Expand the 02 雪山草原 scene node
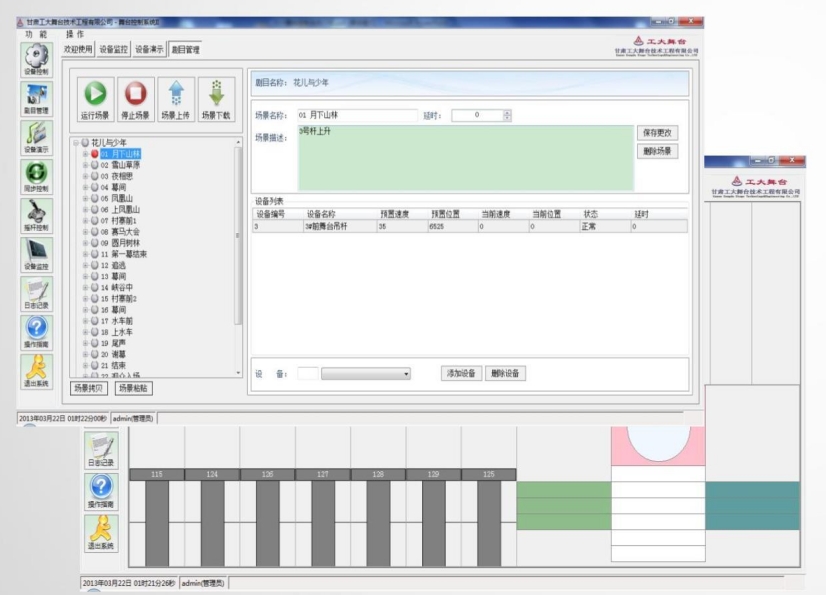The width and height of the screenshot is (826, 595). click(x=85, y=165)
